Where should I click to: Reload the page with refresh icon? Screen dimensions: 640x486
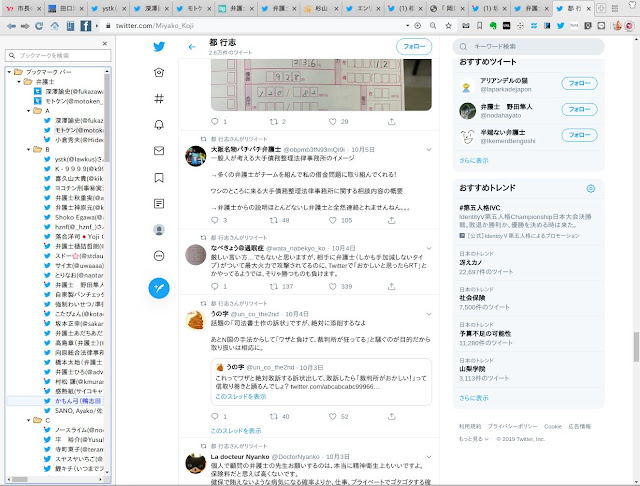(x=39, y=26)
